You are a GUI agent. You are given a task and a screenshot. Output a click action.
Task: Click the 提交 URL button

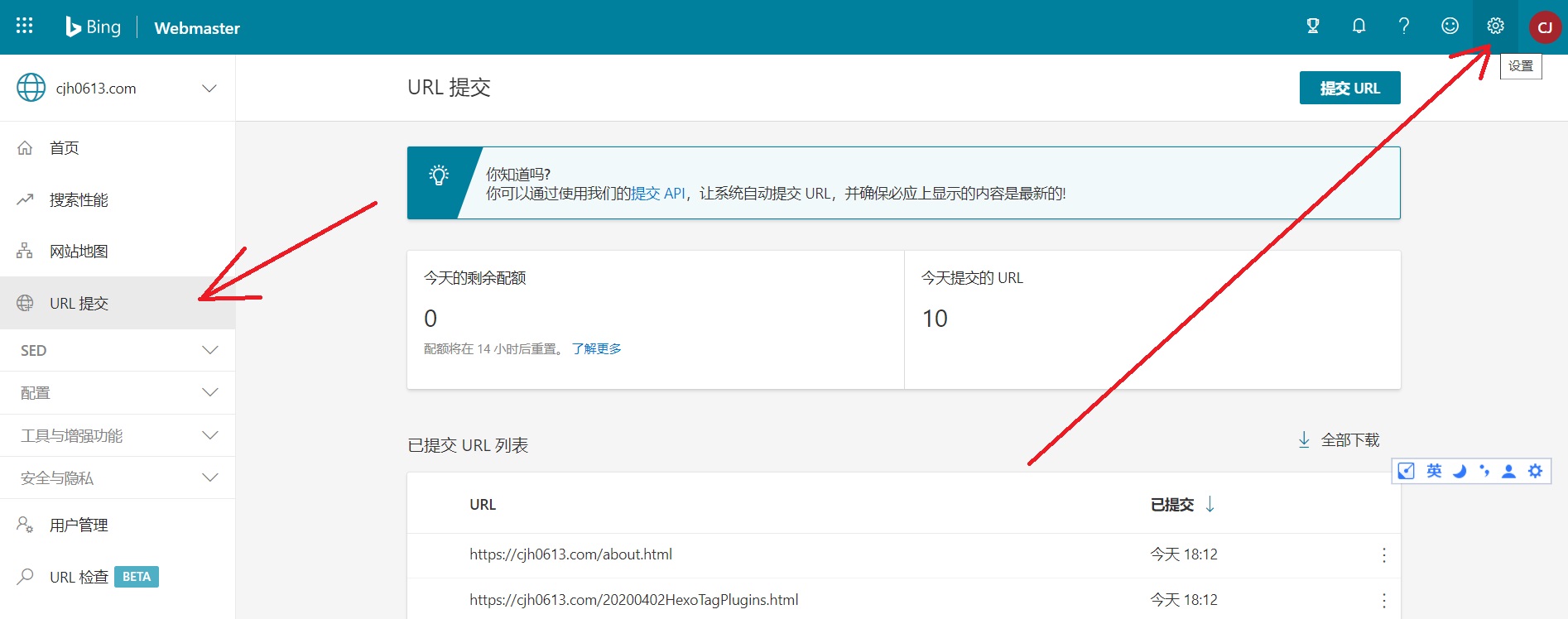[x=1349, y=88]
